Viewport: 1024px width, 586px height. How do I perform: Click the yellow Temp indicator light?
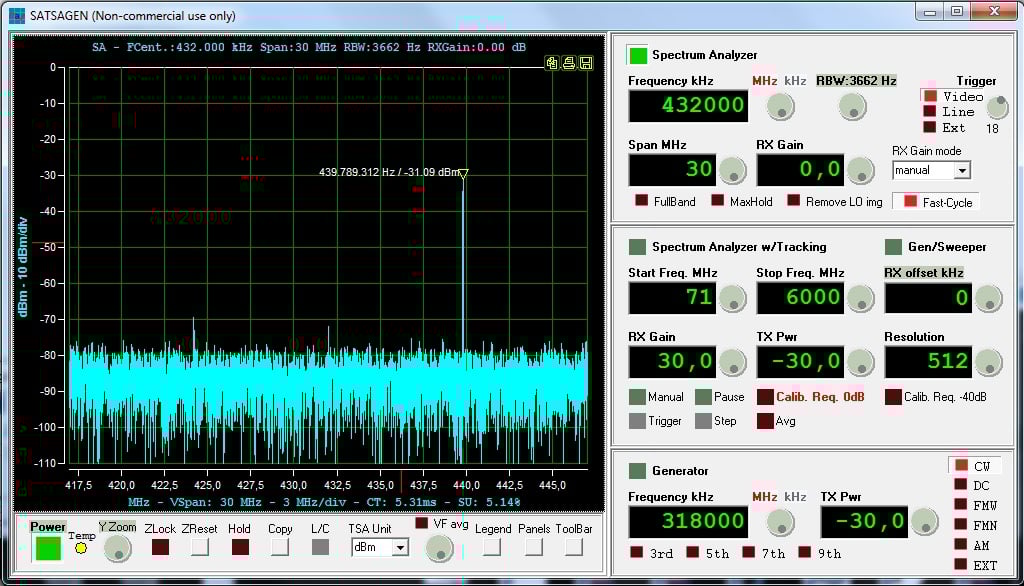81,548
